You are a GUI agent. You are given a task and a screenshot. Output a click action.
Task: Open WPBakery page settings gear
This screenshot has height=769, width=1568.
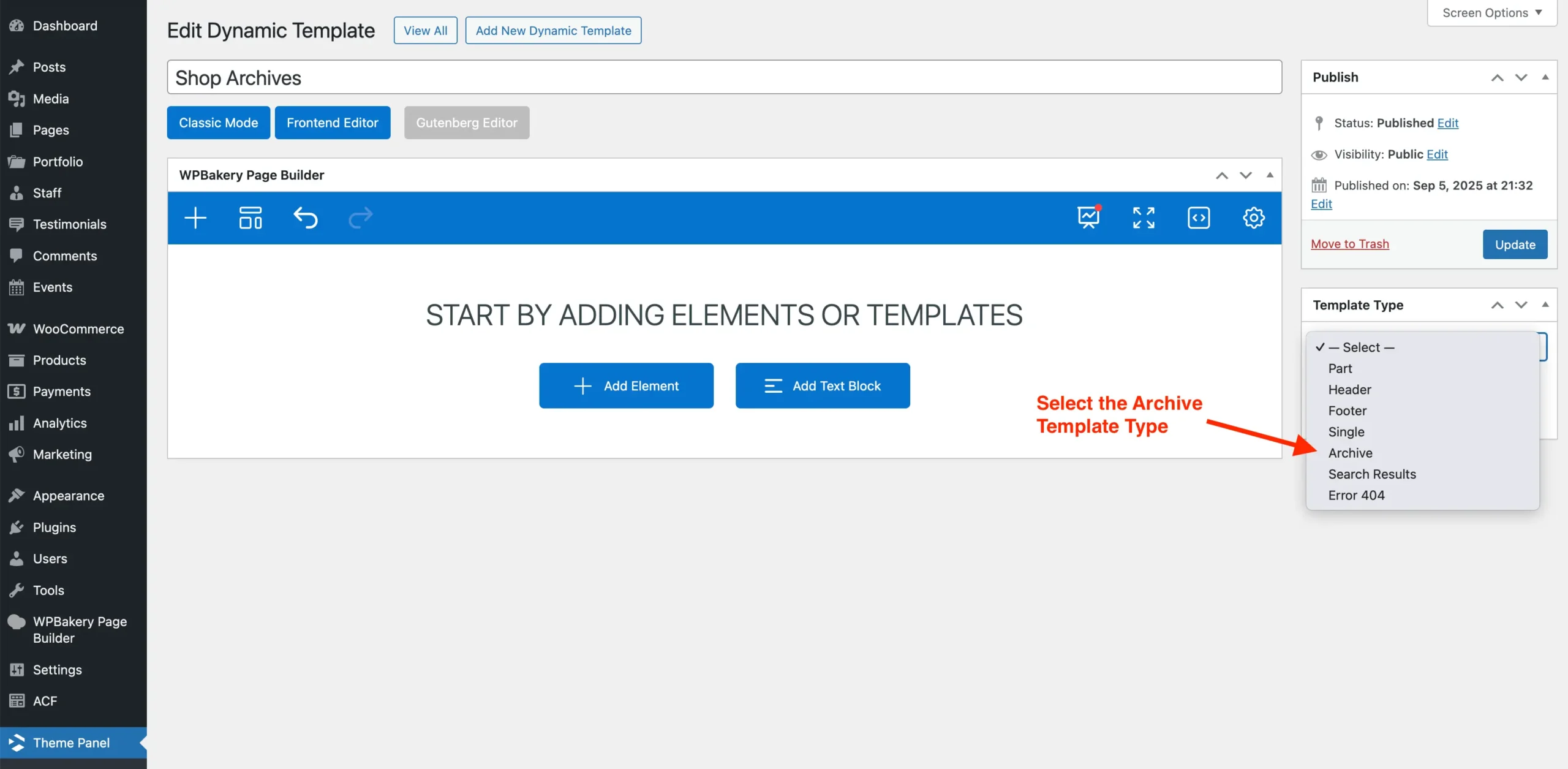[1253, 218]
